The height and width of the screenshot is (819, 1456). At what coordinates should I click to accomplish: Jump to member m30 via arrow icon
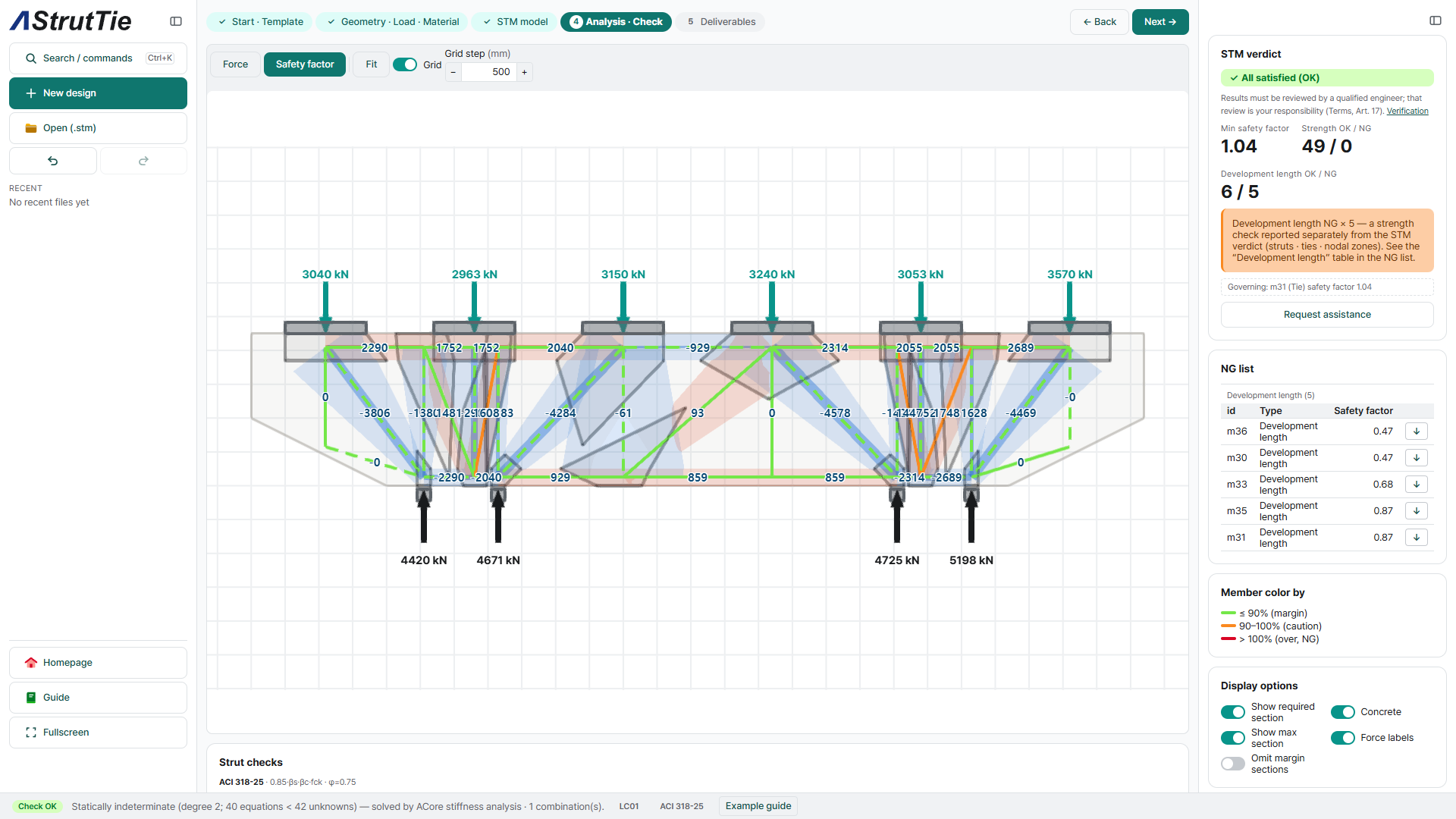click(x=1416, y=458)
